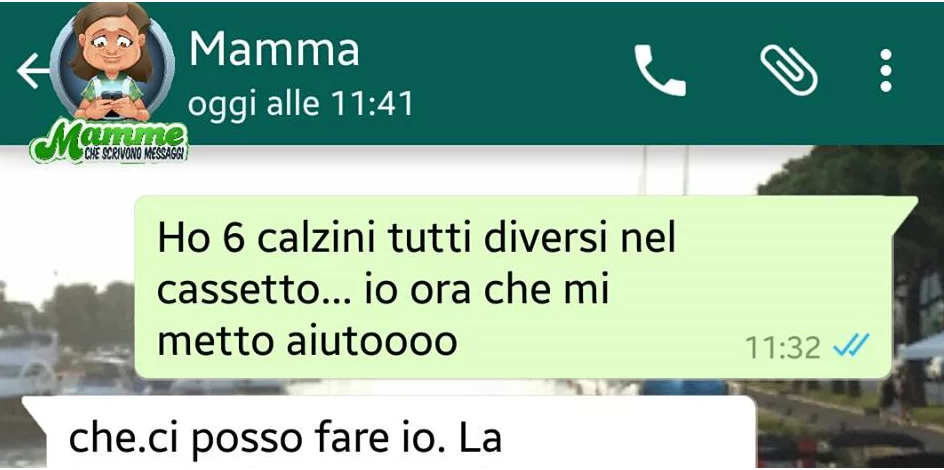This screenshot has width=944, height=470.
Task: Tap the 11:32 message timestamp
Action: [x=782, y=347]
